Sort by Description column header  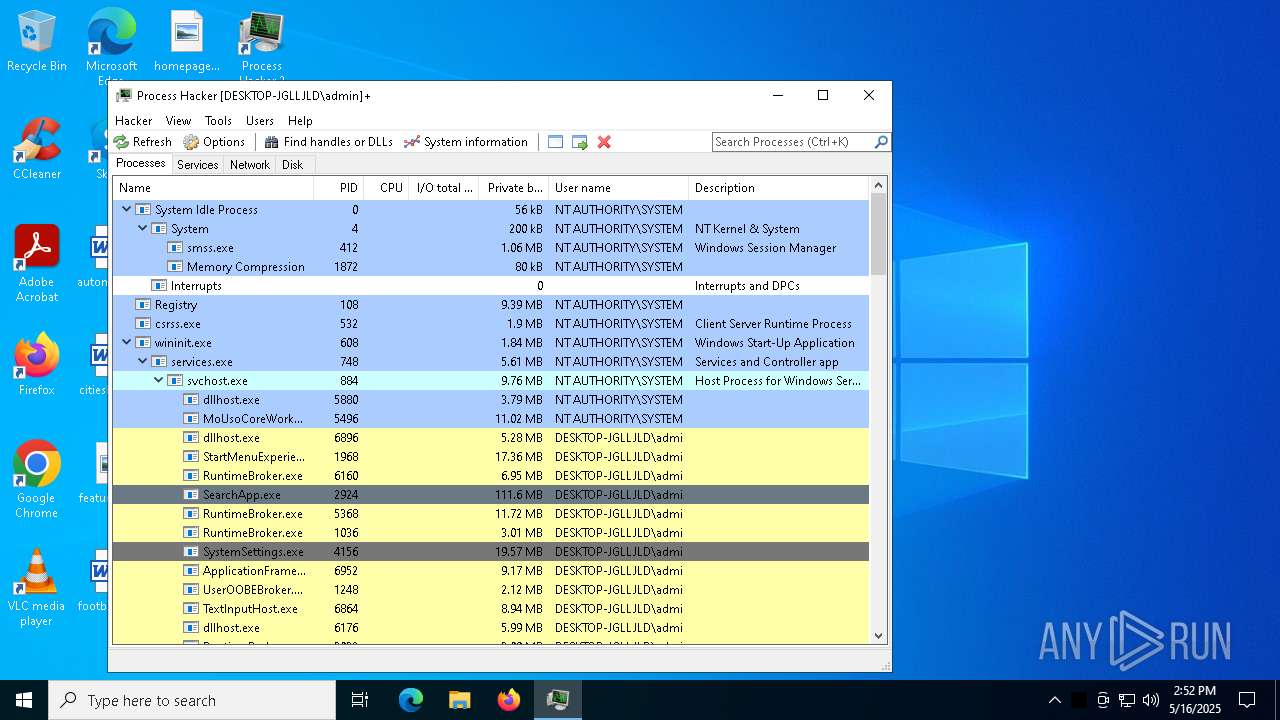click(x=779, y=188)
